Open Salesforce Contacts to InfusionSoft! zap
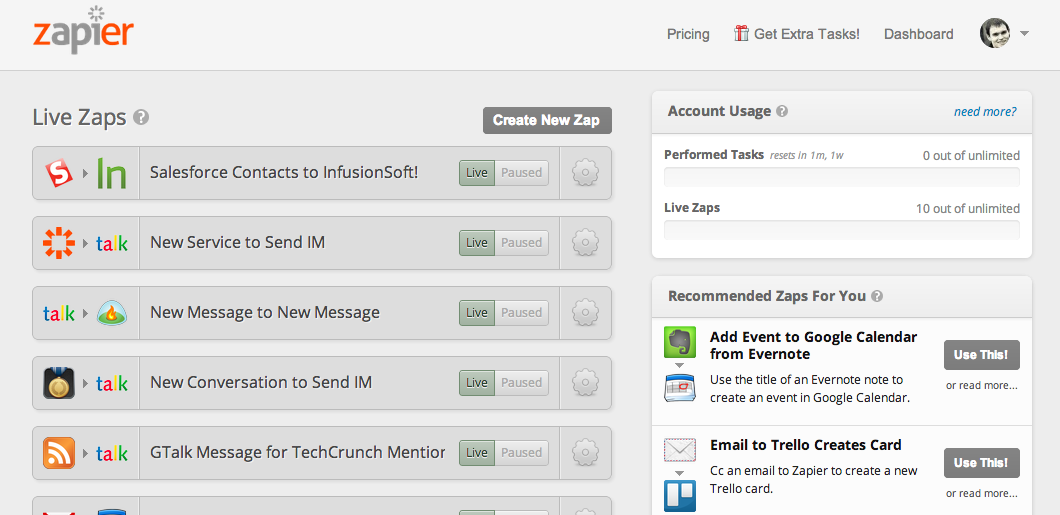The width and height of the screenshot is (1060, 515). 284,172
